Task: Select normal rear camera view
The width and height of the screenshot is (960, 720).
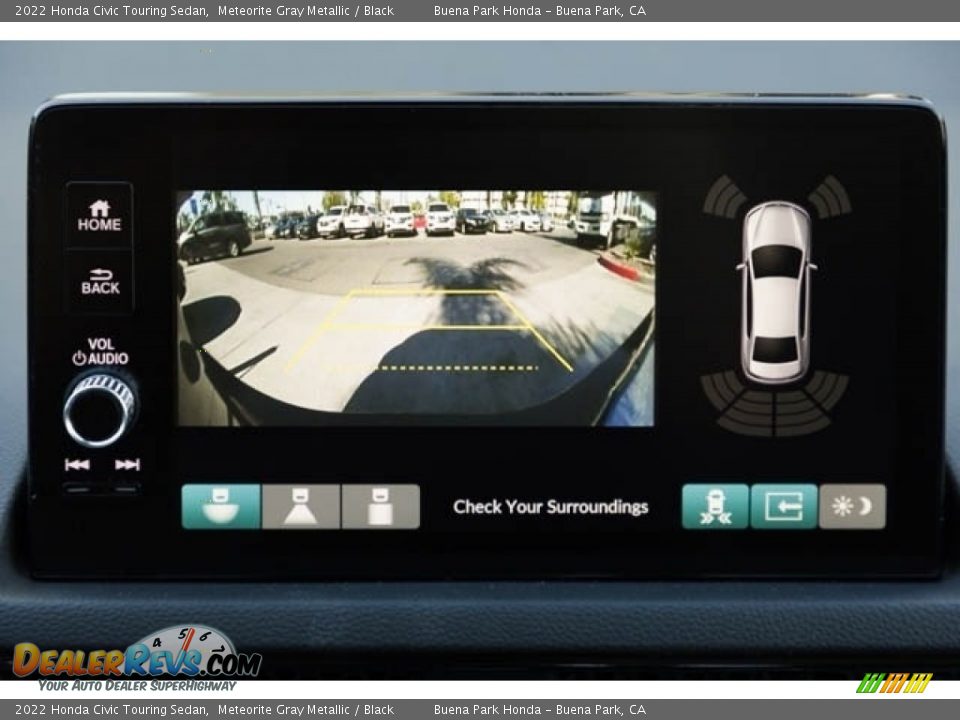Action: [x=301, y=506]
